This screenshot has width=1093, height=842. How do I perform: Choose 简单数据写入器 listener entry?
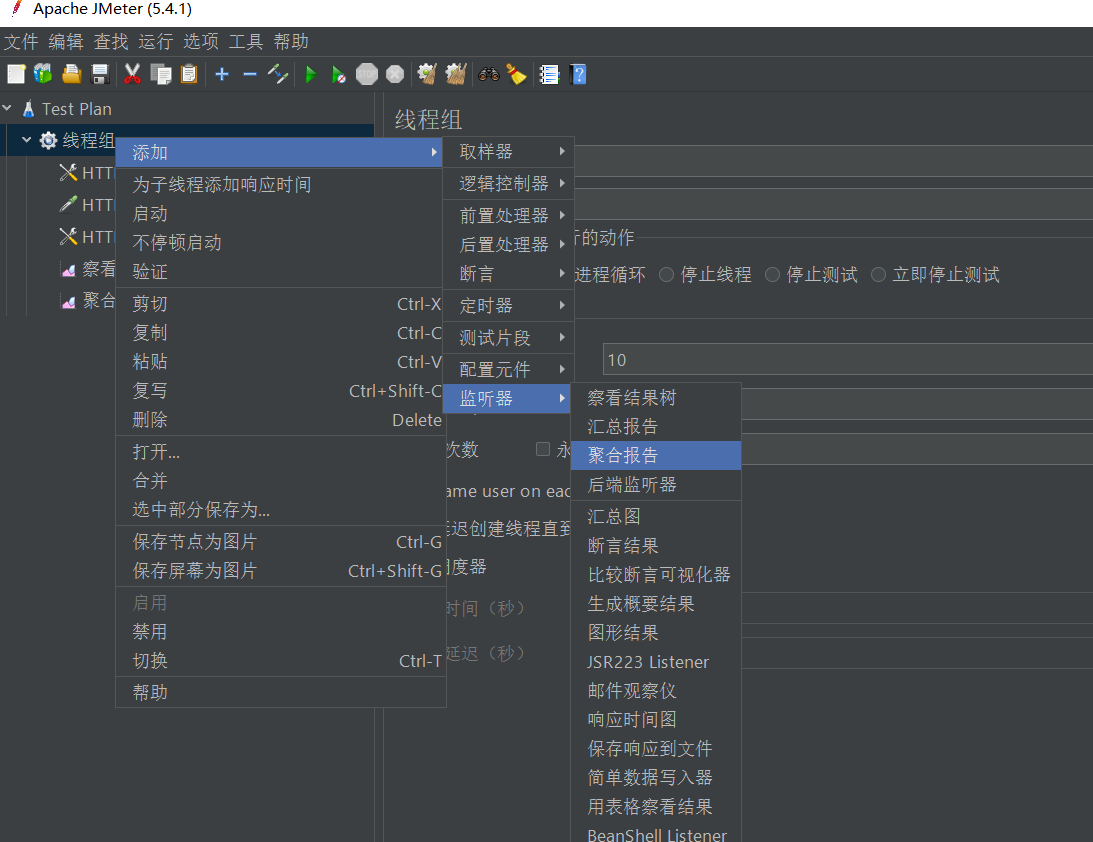pos(655,777)
